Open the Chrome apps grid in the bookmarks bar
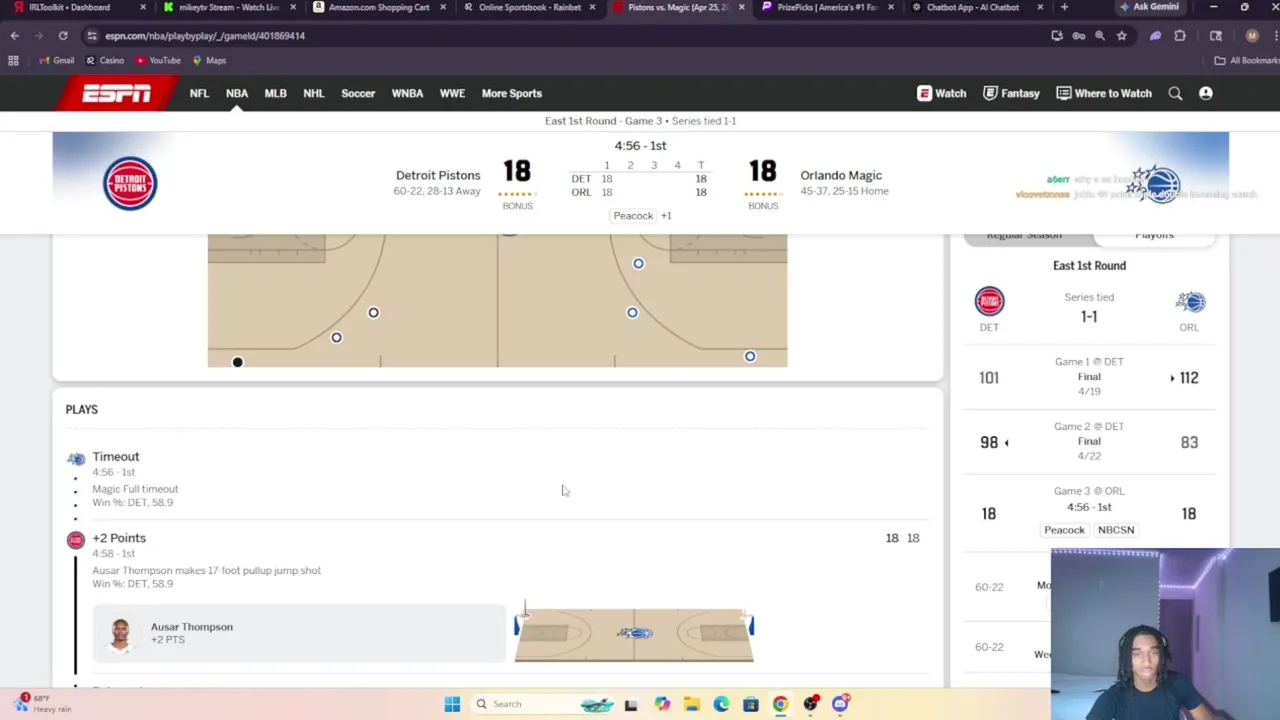1280x720 pixels. point(13,61)
